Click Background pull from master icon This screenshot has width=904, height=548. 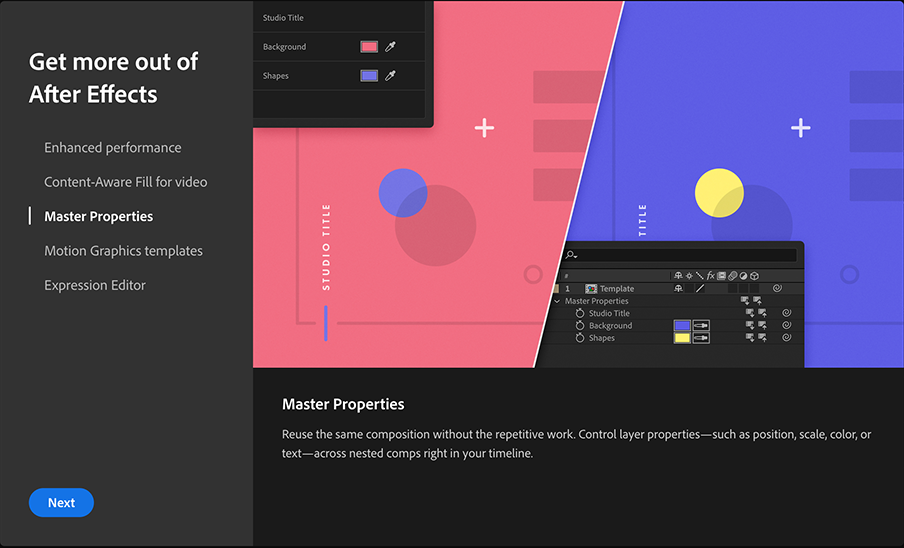pyautogui.click(x=750, y=325)
